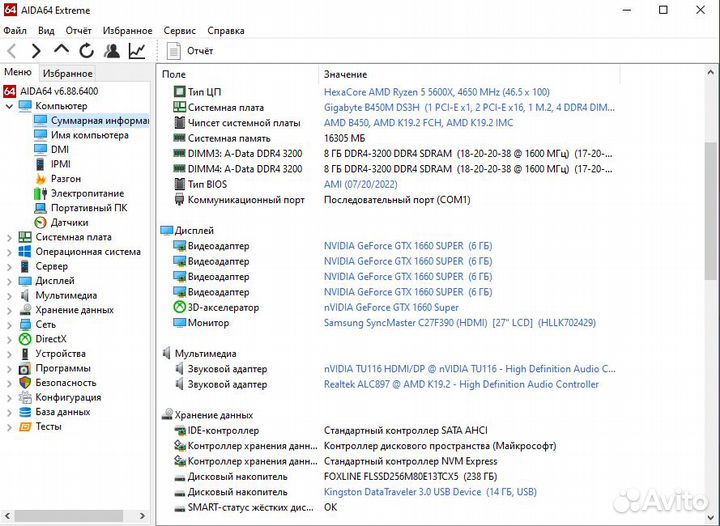
Task: Open the Избранное menu in menu bar
Action: [127, 31]
